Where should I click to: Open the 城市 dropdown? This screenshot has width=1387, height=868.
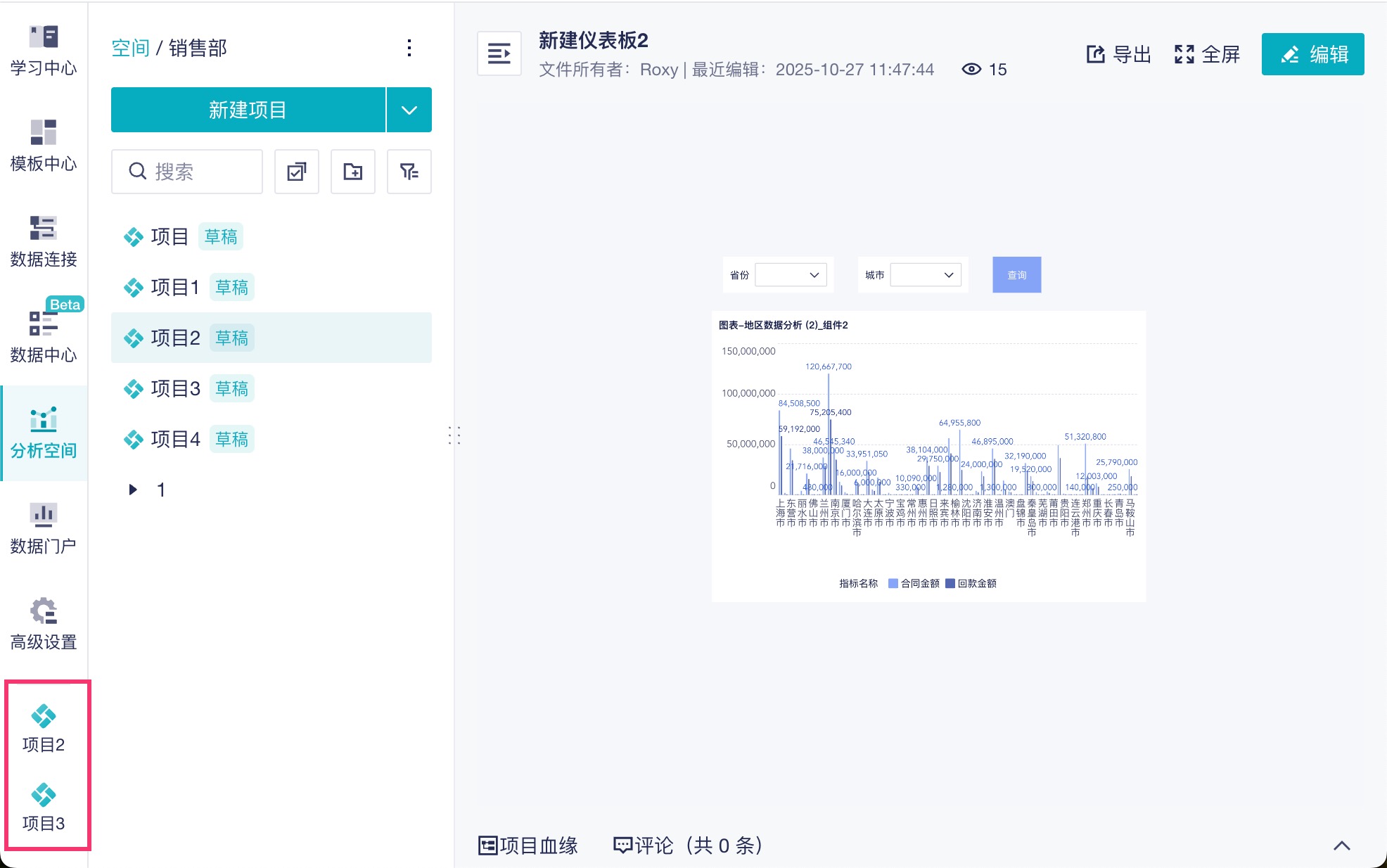pyautogui.click(x=925, y=275)
